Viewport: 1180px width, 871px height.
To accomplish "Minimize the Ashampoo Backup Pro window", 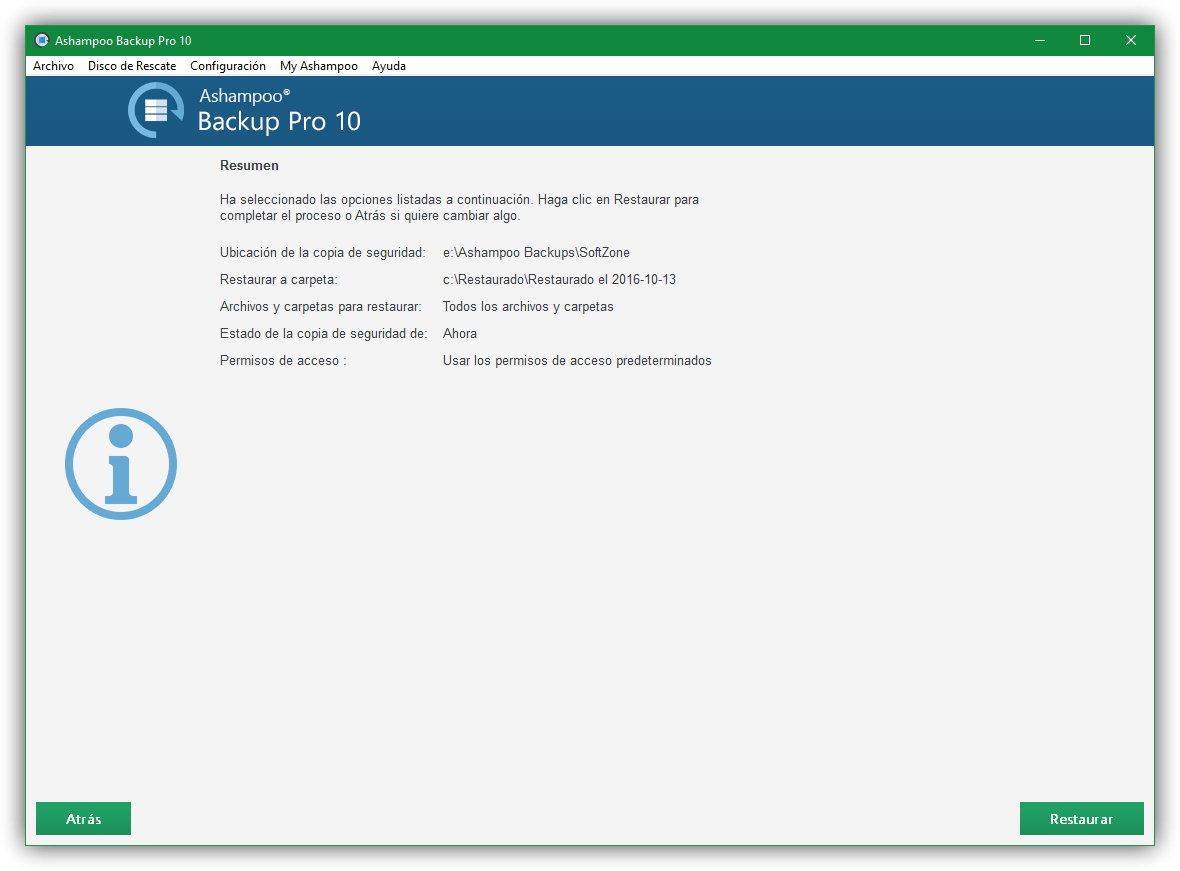I will pyautogui.click(x=1040, y=41).
